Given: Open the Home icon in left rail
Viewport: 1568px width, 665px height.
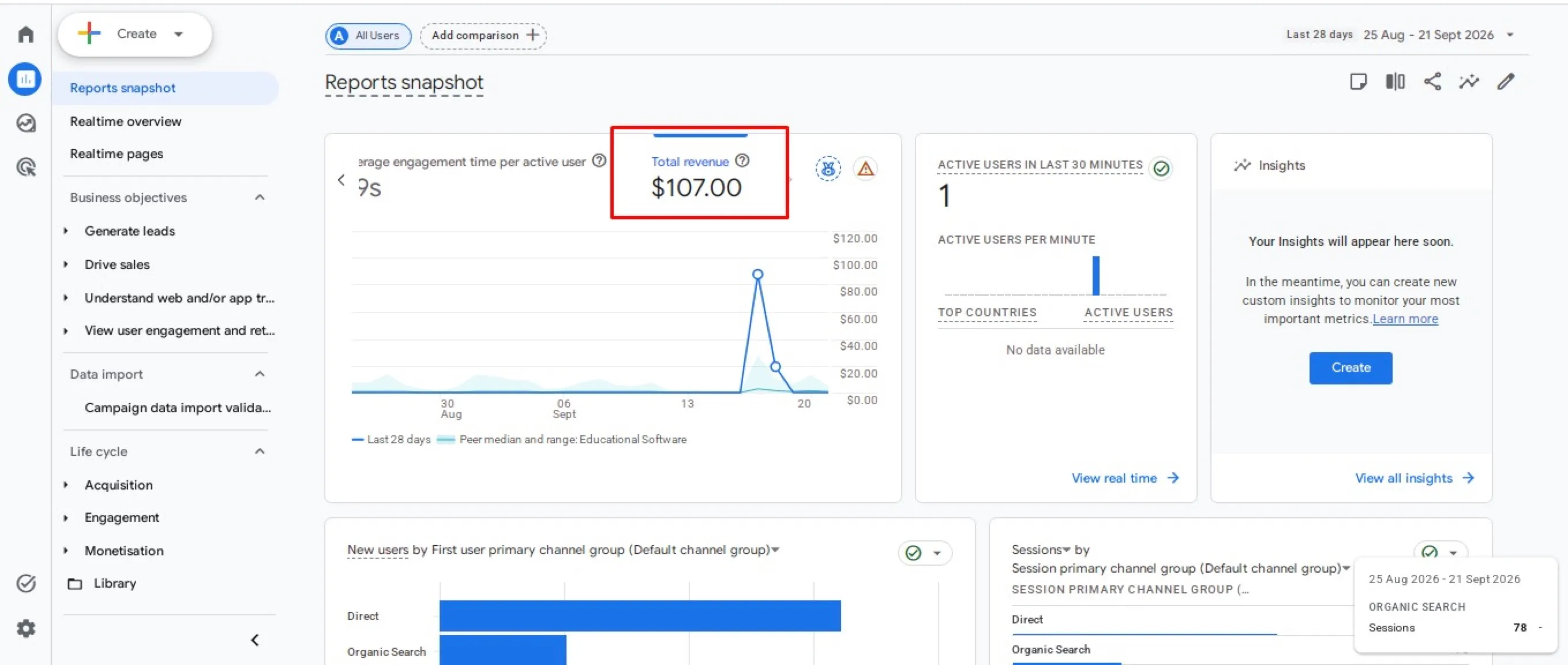Looking at the screenshot, I should click(x=25, y=34).
